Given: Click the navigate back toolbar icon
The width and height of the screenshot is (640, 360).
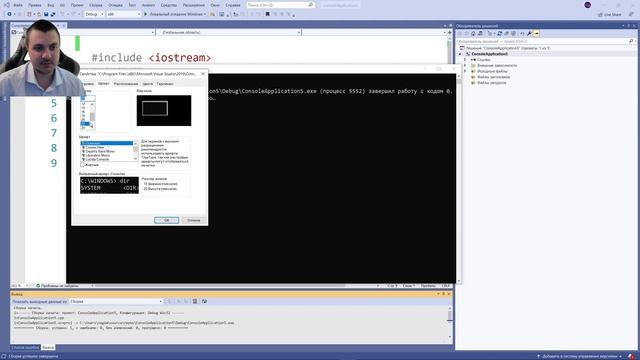Looking at the screenshot, I should click(9, 14).
